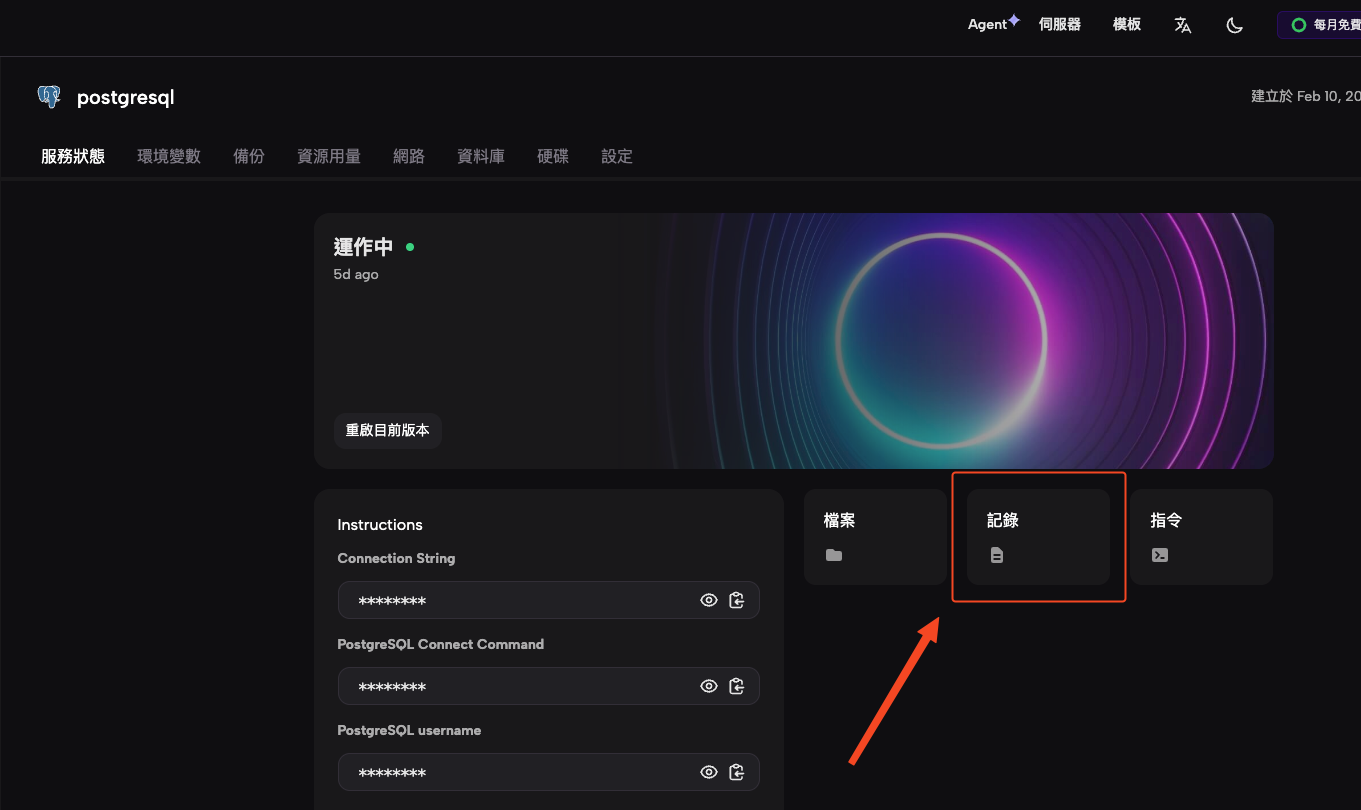
Task: Click the PostgreSQL elephant logo icon
Action: (x=49, y=97)
